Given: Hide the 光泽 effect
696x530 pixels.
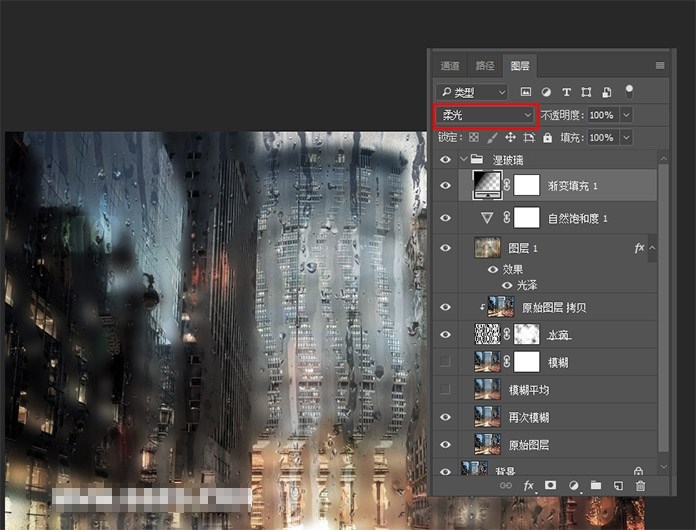Looking at the screenshot, I should coord(507,285).
